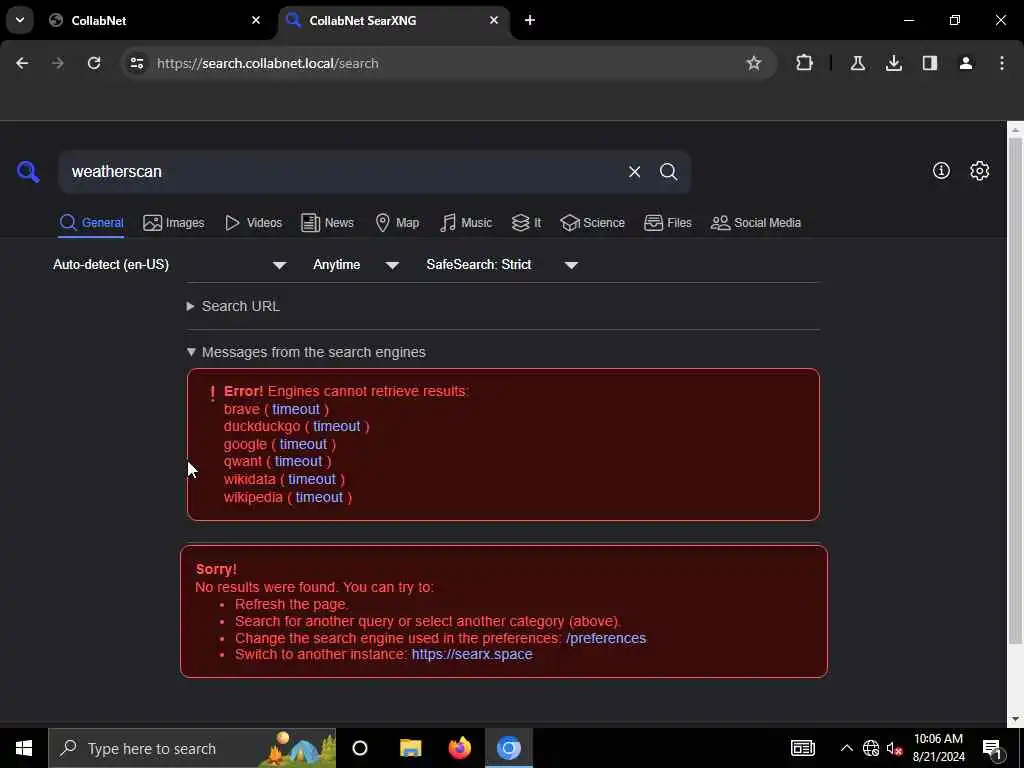Select the Files search category
The height and width of the screenshot is (768, 1024).
pyautogui.click(x=667, y=223)
